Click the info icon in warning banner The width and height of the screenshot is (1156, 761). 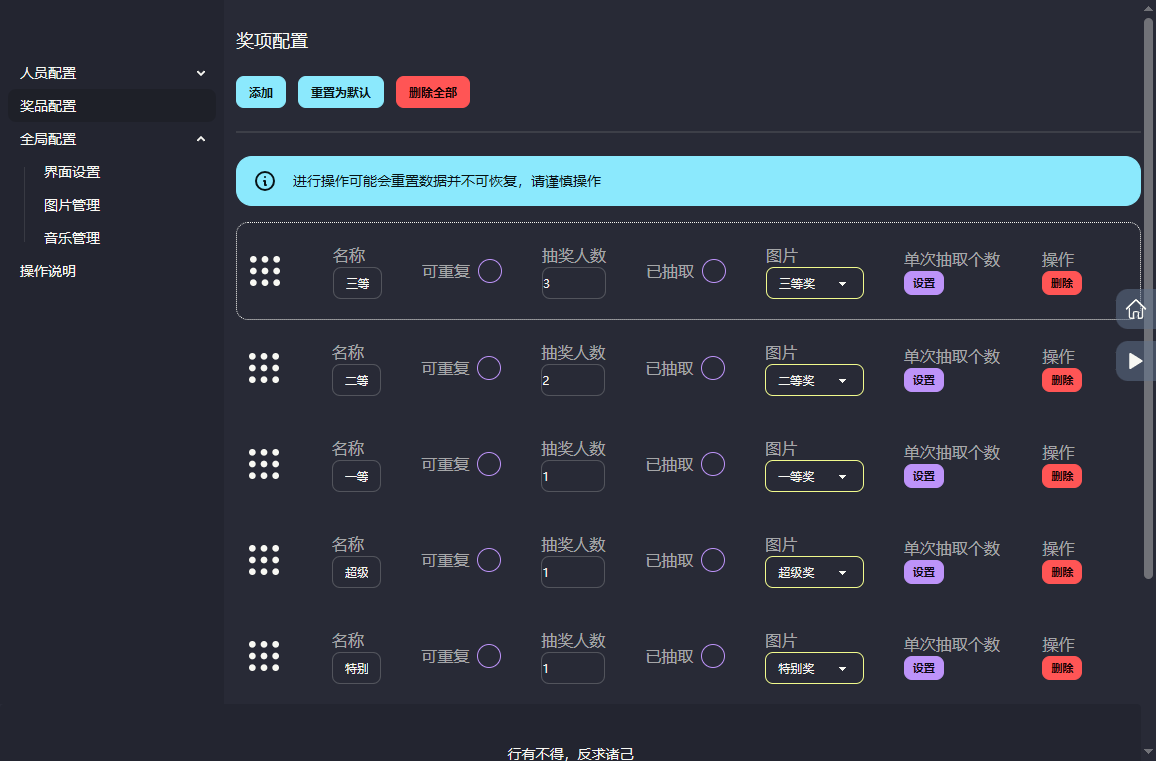265,181
